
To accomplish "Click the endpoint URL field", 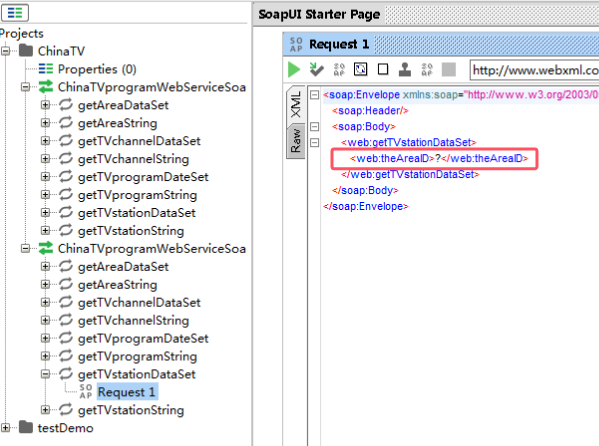I will (534, 70).
